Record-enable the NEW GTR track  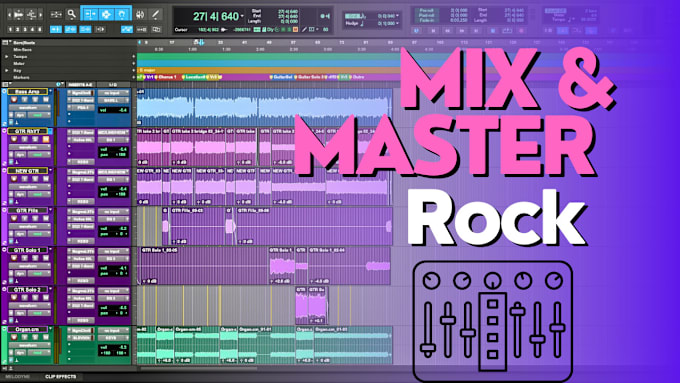pyautogui.click(x=14, y=179)
